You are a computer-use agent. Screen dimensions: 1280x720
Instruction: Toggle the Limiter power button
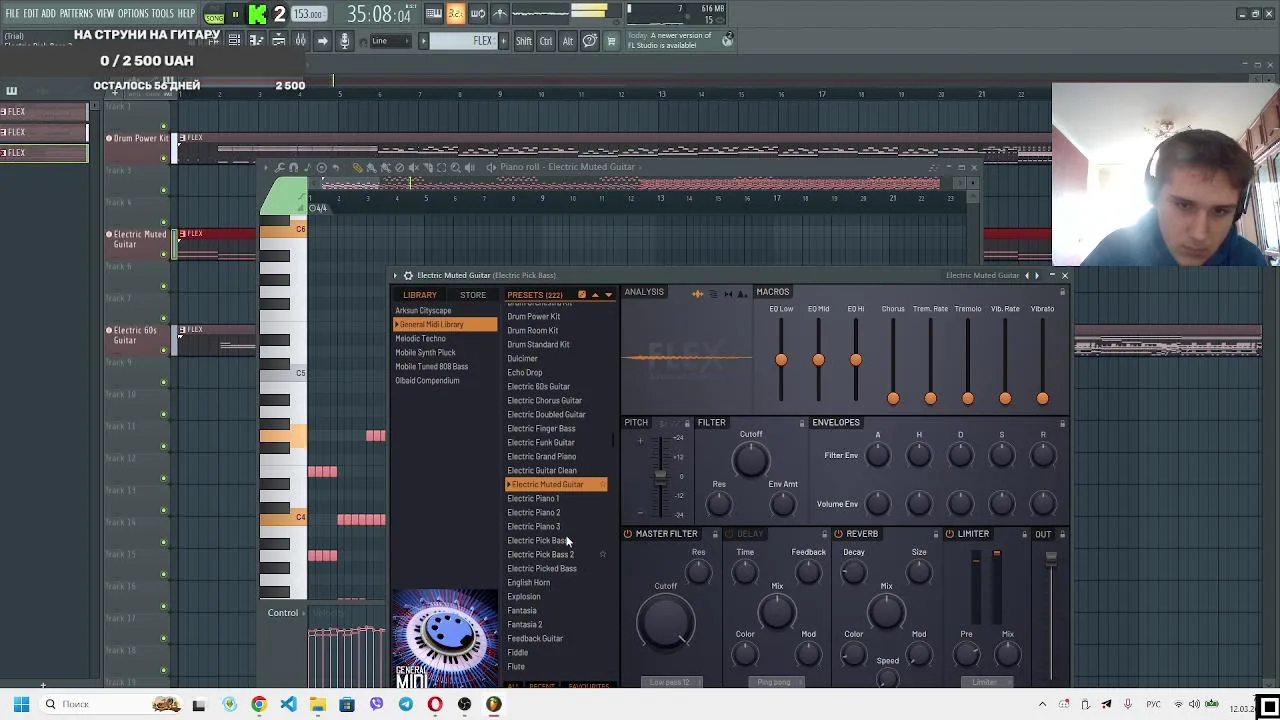tap(949, 534)
